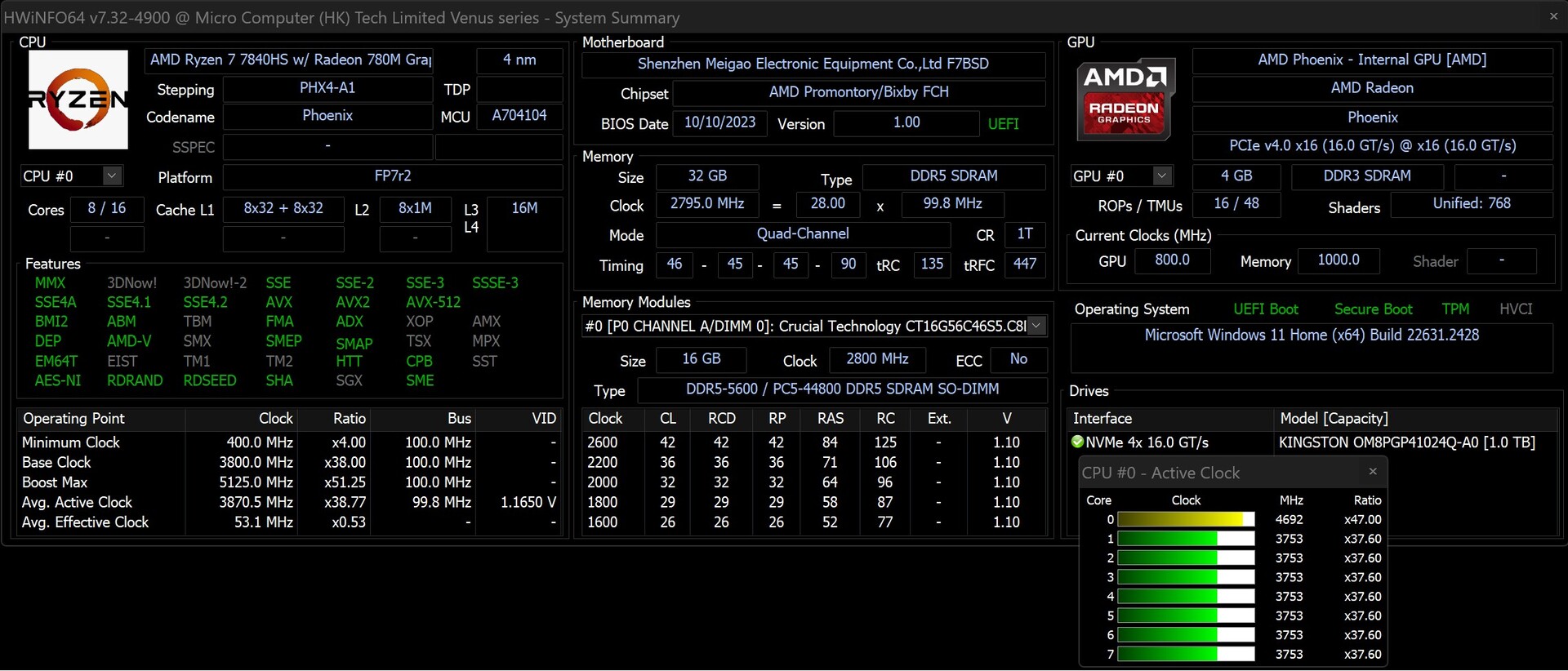
Task: Click the Chipset value 'AMD Promontory/Bixby FCH'
Action: pyautogui.click(x=859, y=92)
